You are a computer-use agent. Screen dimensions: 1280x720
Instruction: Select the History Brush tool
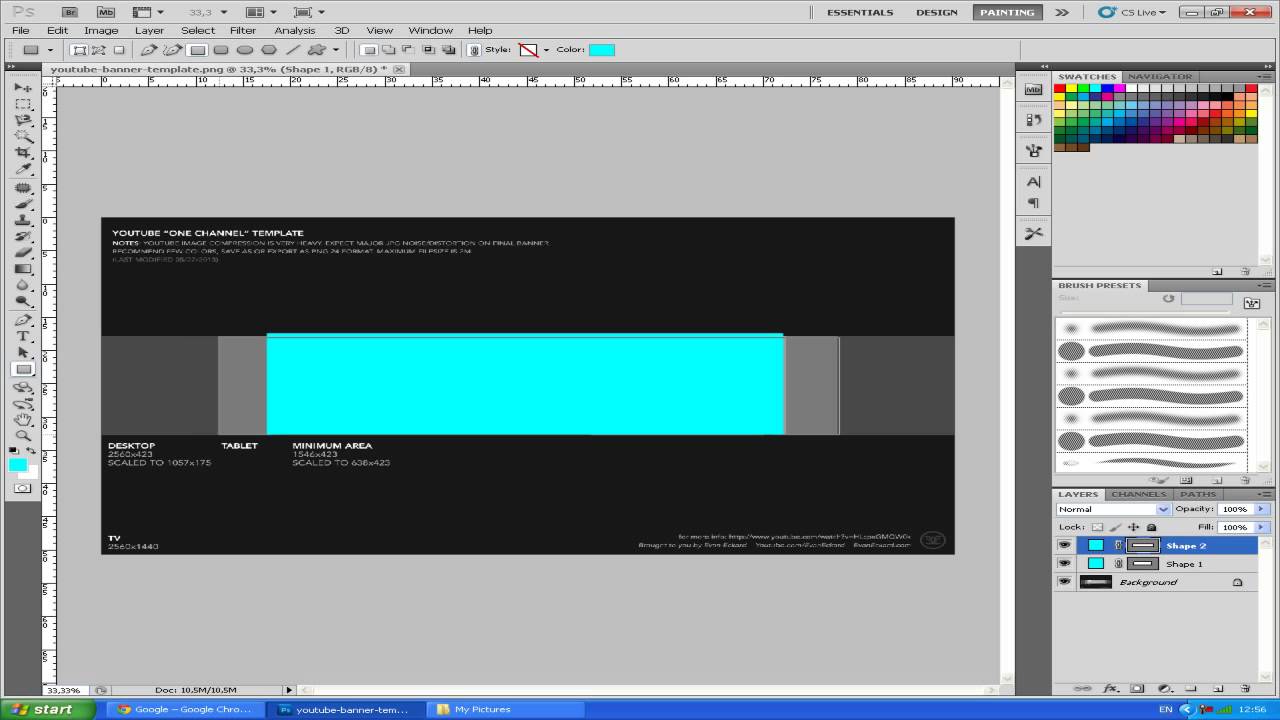(22, 236)
